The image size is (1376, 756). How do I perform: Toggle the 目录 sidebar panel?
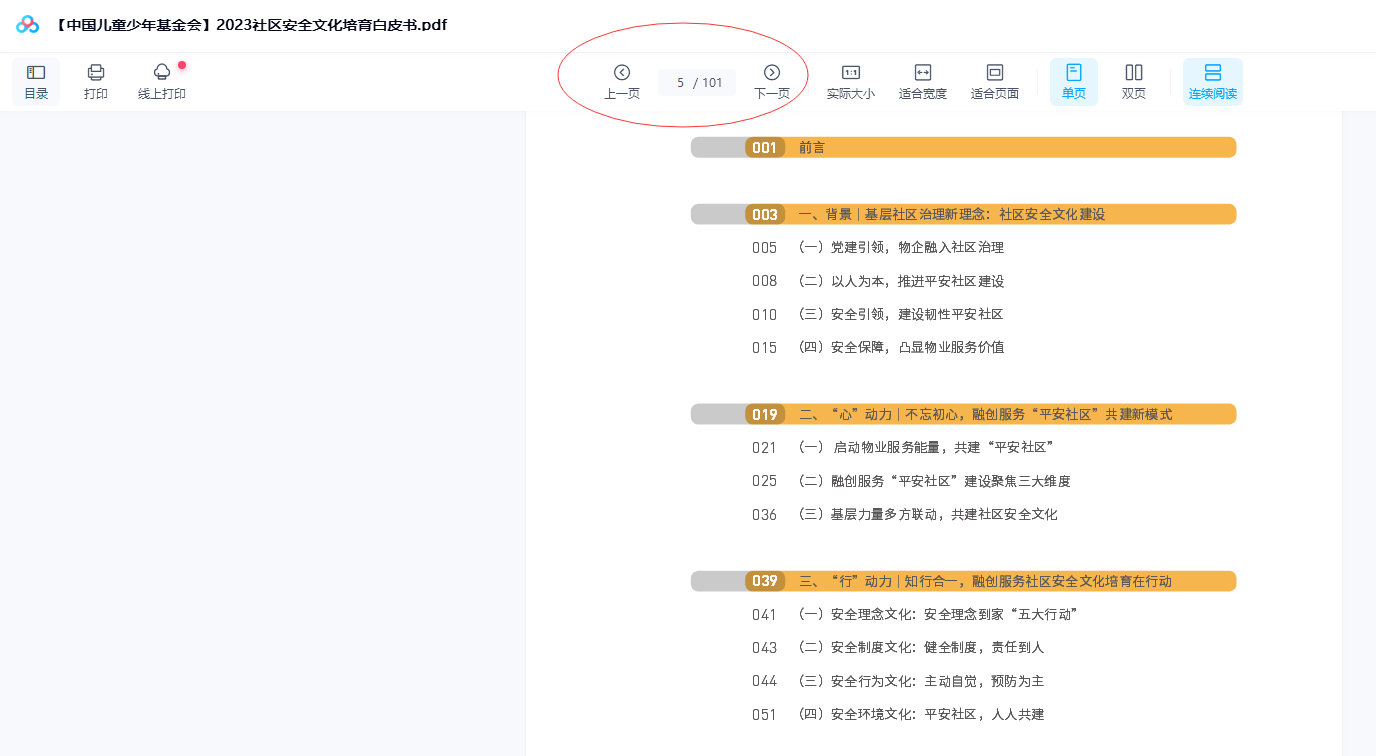36,81
